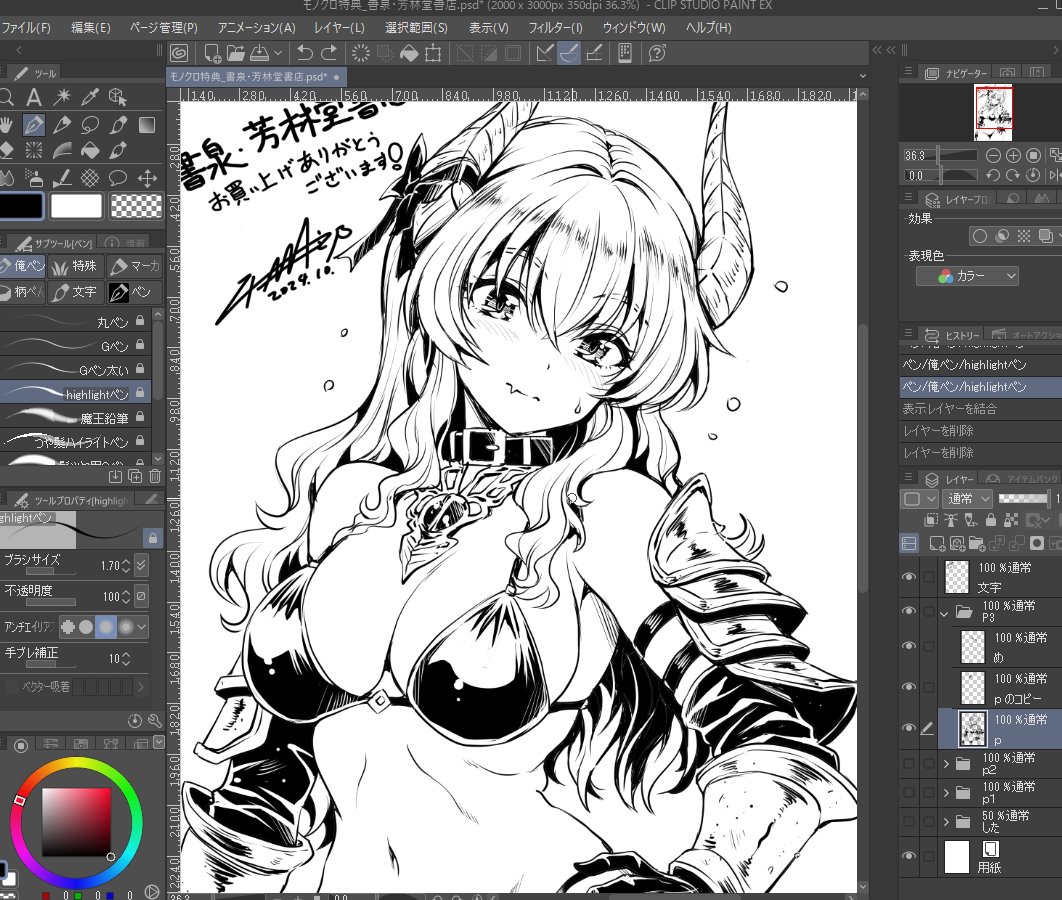Image resolution: width=1062 pixels, height=900 pixels.
Task: Open canvas tab list dropdown arrow
Action: click(x=862, y=76)
